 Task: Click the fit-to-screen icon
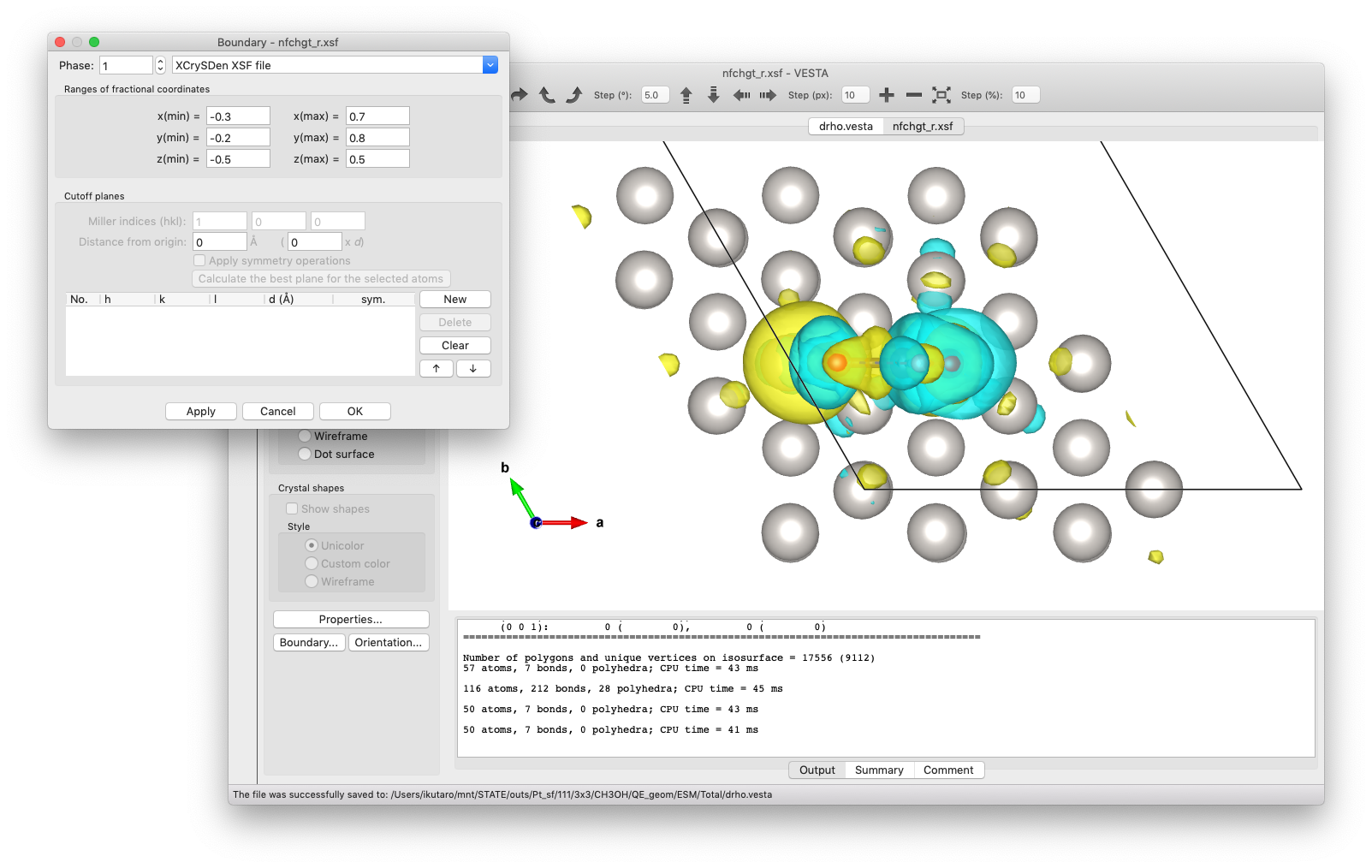[941, 95]
